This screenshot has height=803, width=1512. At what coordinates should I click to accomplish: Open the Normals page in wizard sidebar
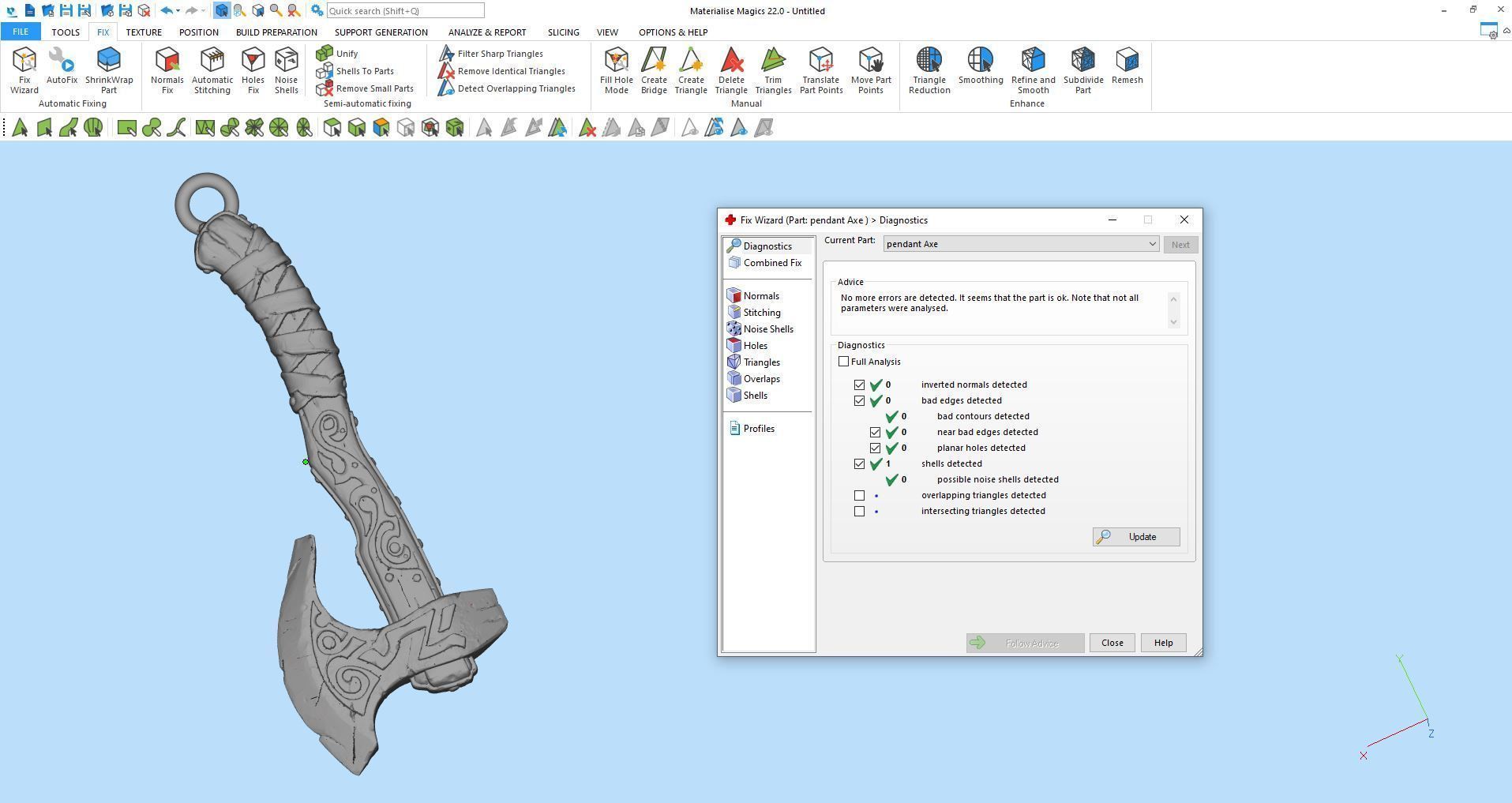coord(753,296)
